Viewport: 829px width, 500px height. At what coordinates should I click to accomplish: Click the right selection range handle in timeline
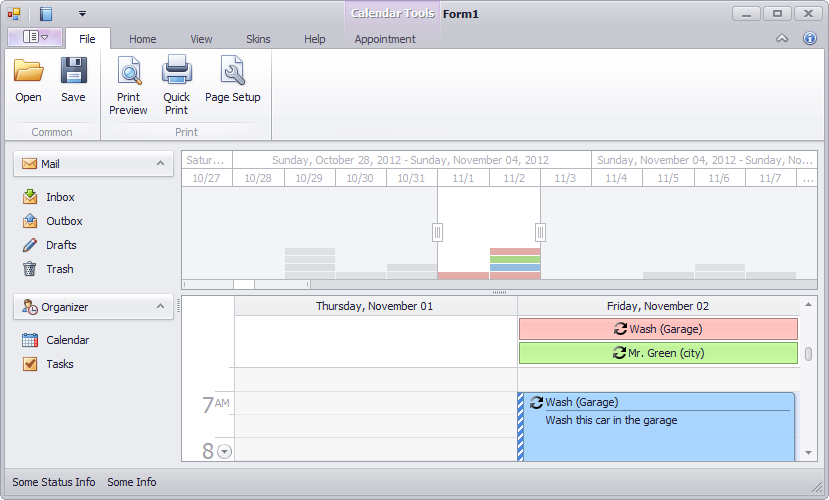[540, 232]
